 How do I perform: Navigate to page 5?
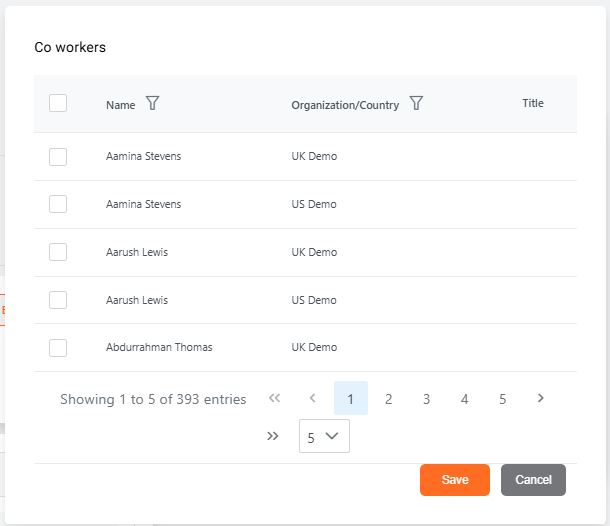pos(502,399)
